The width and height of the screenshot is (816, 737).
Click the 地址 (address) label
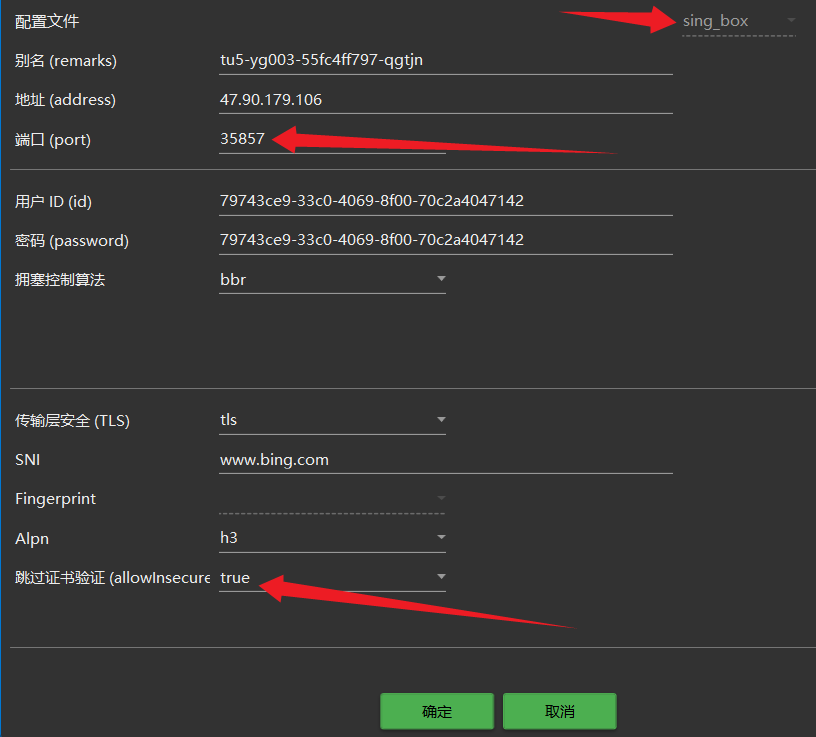pyautogui.click(x=65, y=100)
